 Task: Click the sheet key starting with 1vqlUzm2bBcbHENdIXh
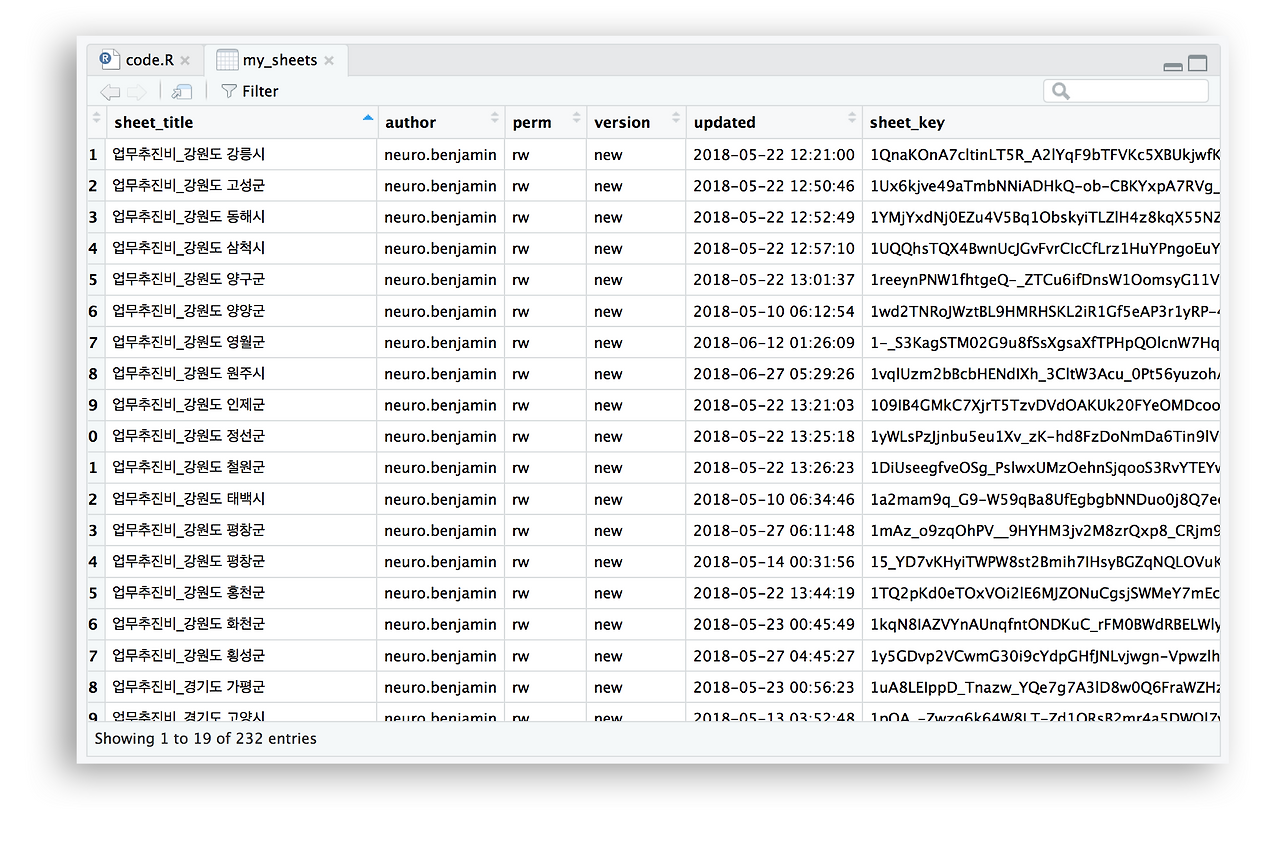[1045, 373]
